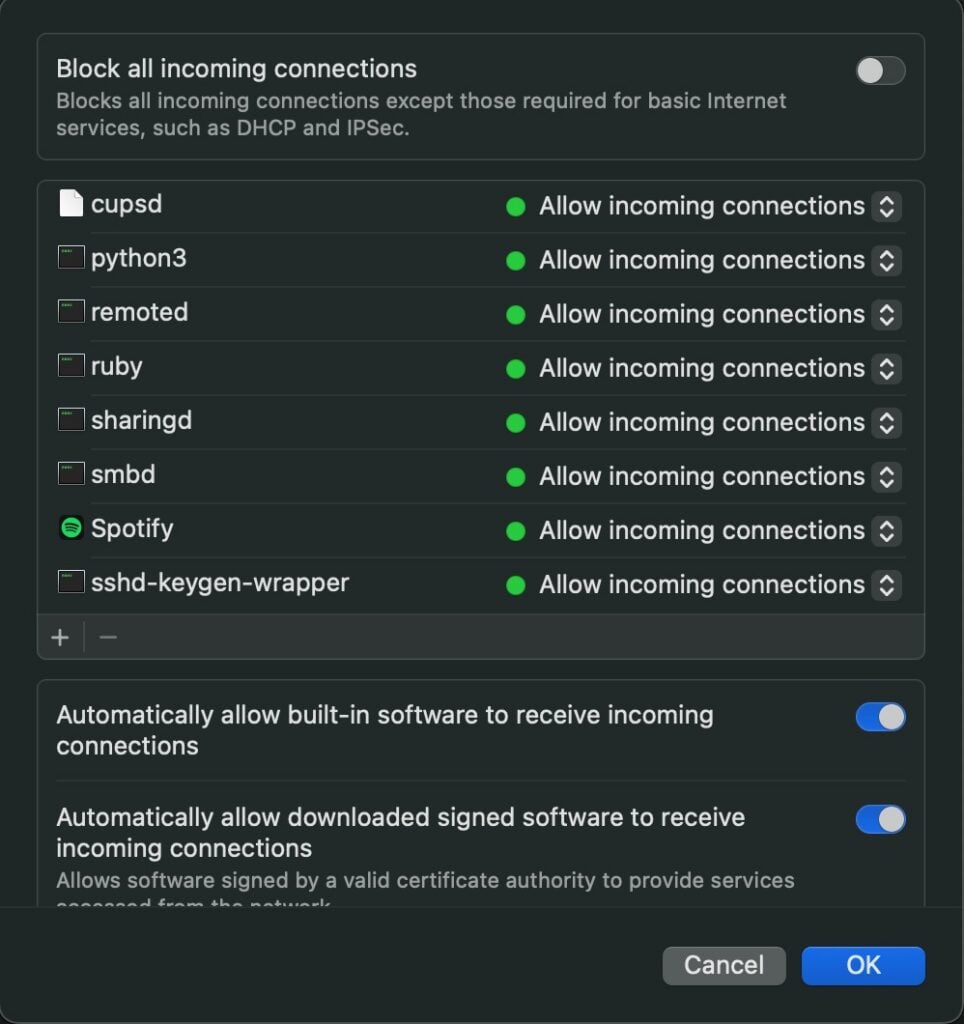Screen dimensions: 964x1024
Task: Click the plus button to add an application
Action: [59, 636]
